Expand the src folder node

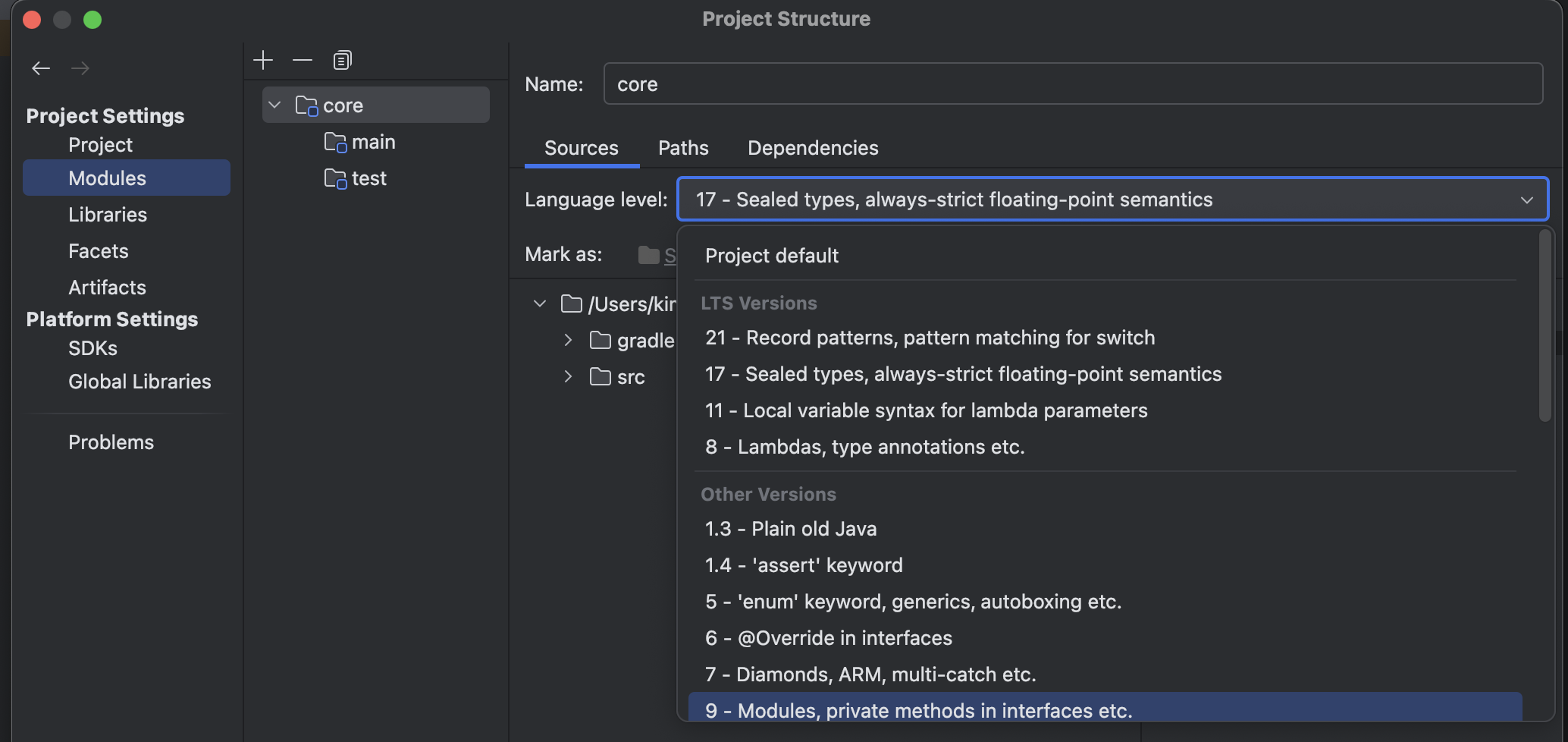(x=568, y=377)
